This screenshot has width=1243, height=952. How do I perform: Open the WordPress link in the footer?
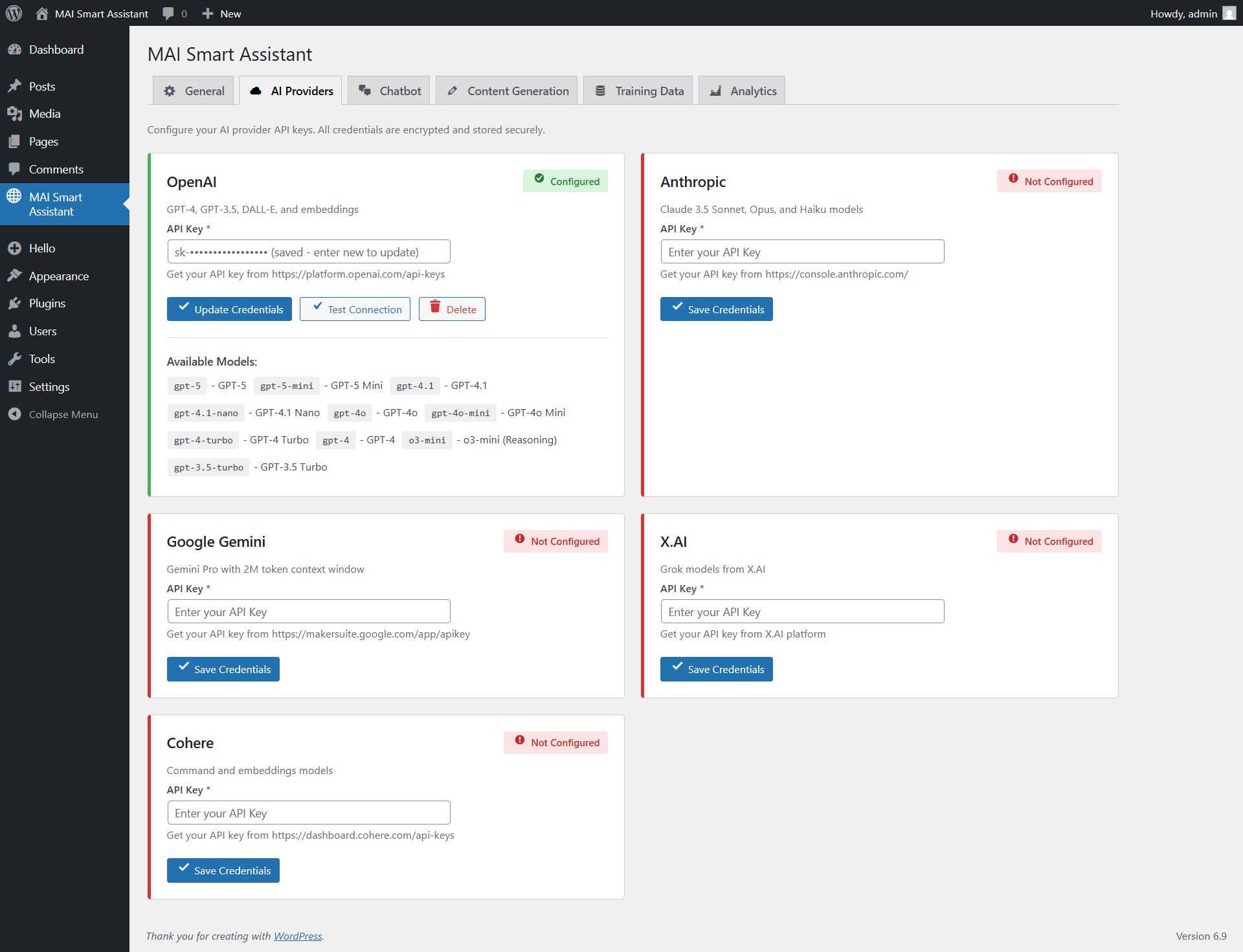coord(298,936)
